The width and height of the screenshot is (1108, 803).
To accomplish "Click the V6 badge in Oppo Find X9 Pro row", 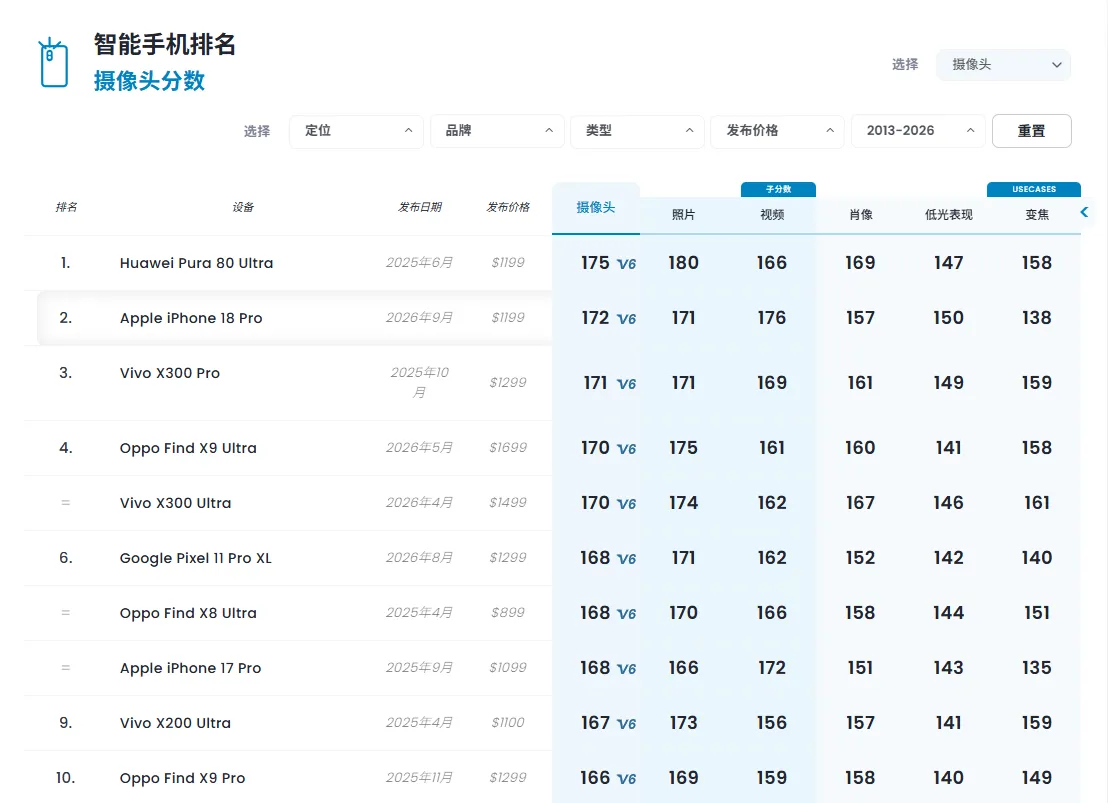I will (x=626, y=780).
